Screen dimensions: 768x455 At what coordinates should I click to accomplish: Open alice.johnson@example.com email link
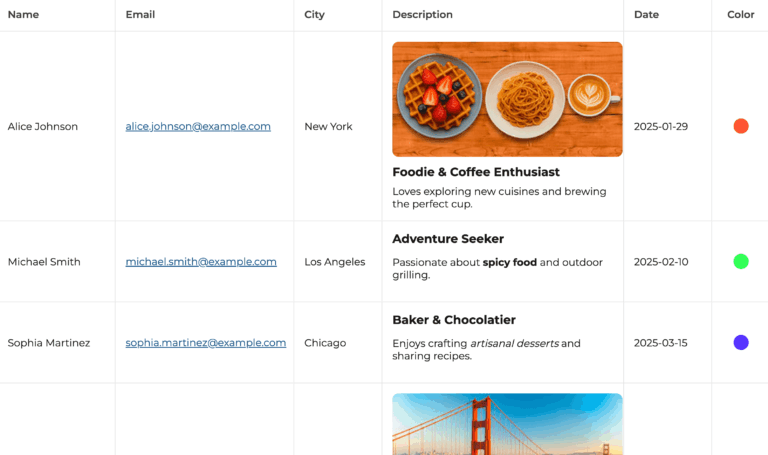198,127
